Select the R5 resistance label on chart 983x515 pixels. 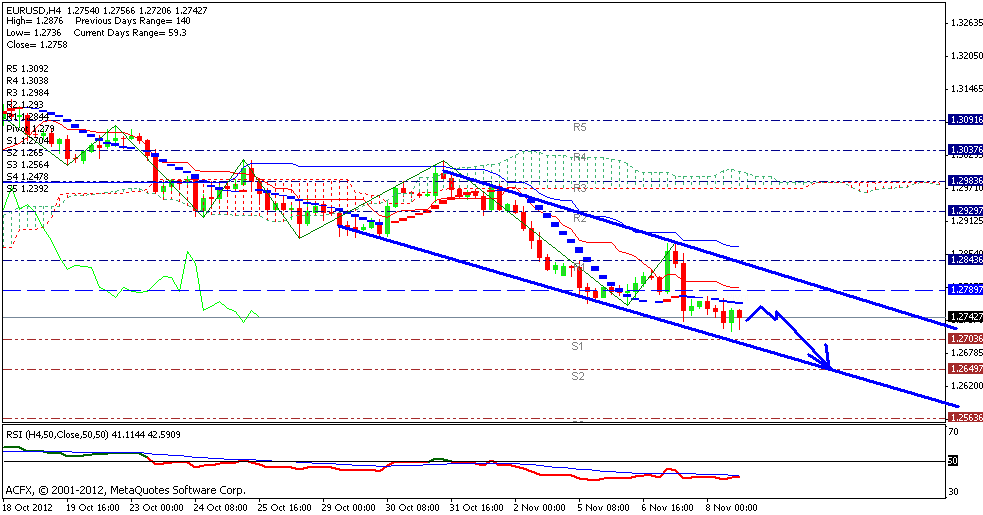(x=579, y=128)
